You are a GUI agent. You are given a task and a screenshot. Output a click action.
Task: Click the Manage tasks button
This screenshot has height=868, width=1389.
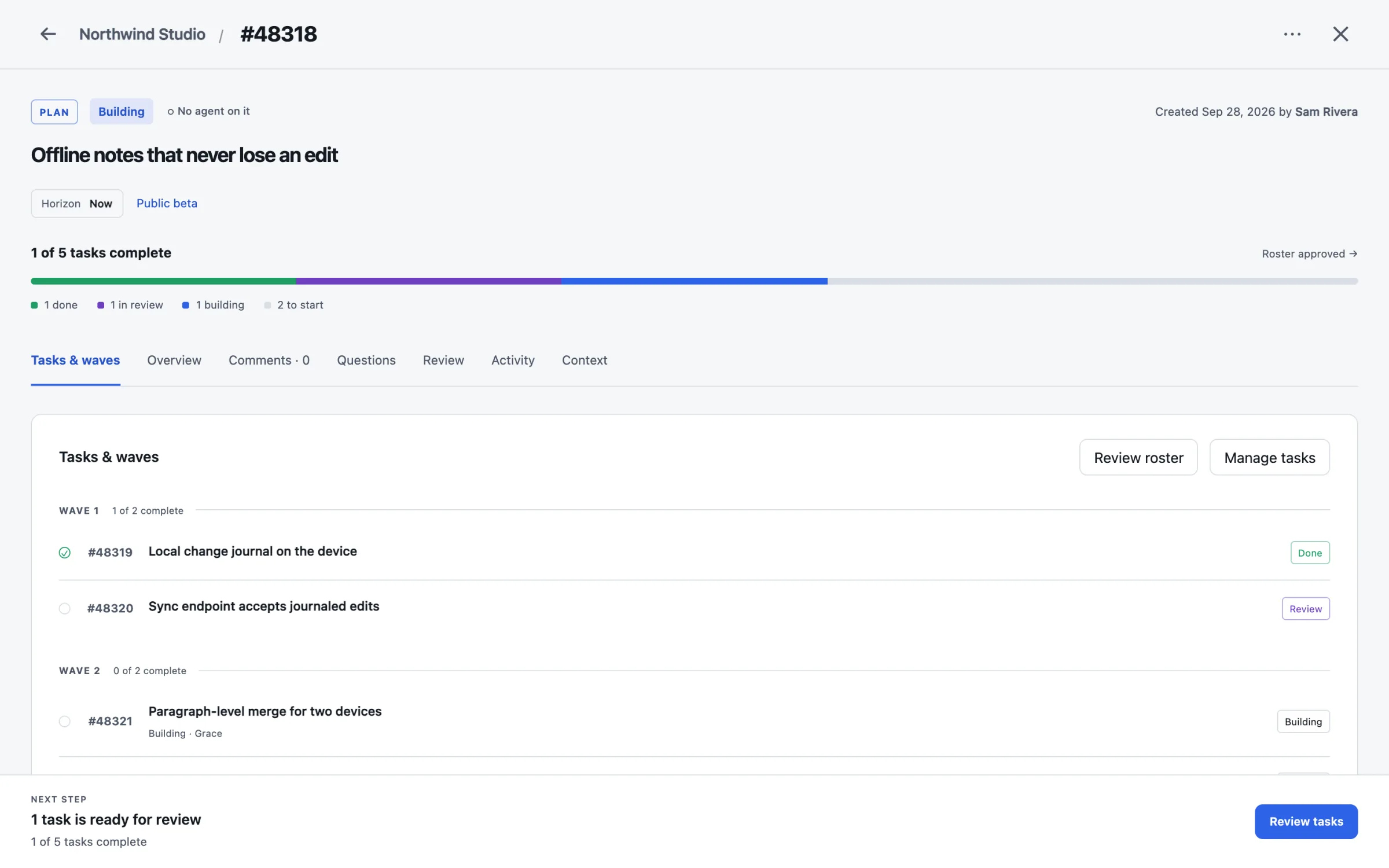coord(1270,457)
